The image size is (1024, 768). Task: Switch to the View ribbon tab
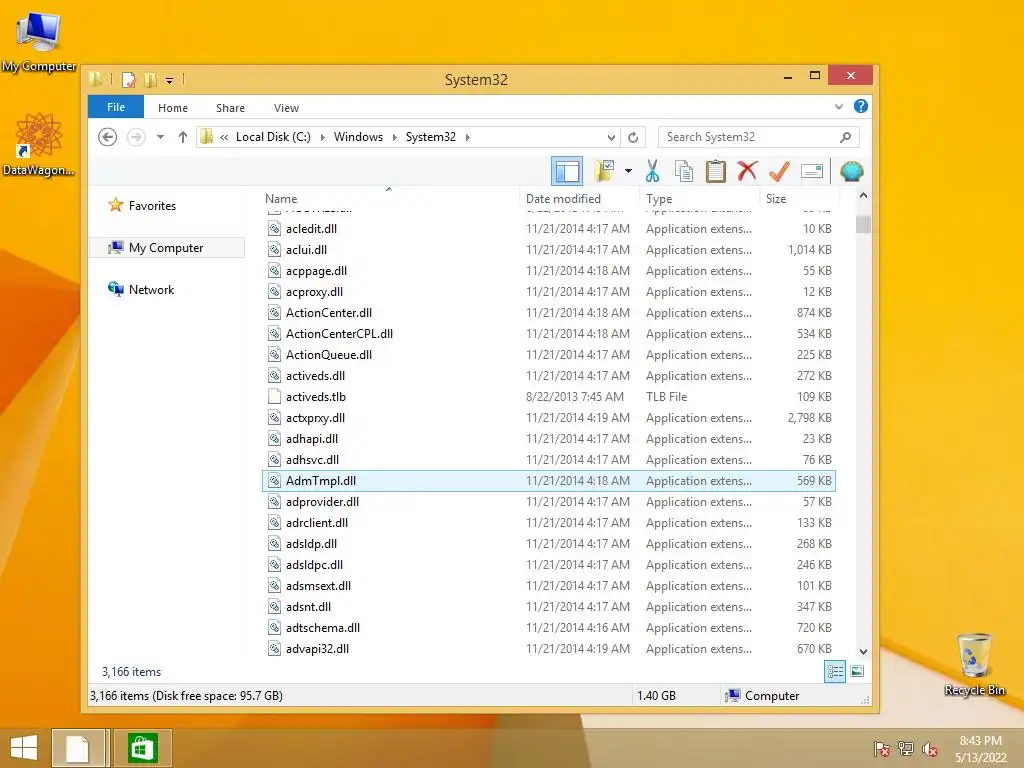[x=286, y=108]
